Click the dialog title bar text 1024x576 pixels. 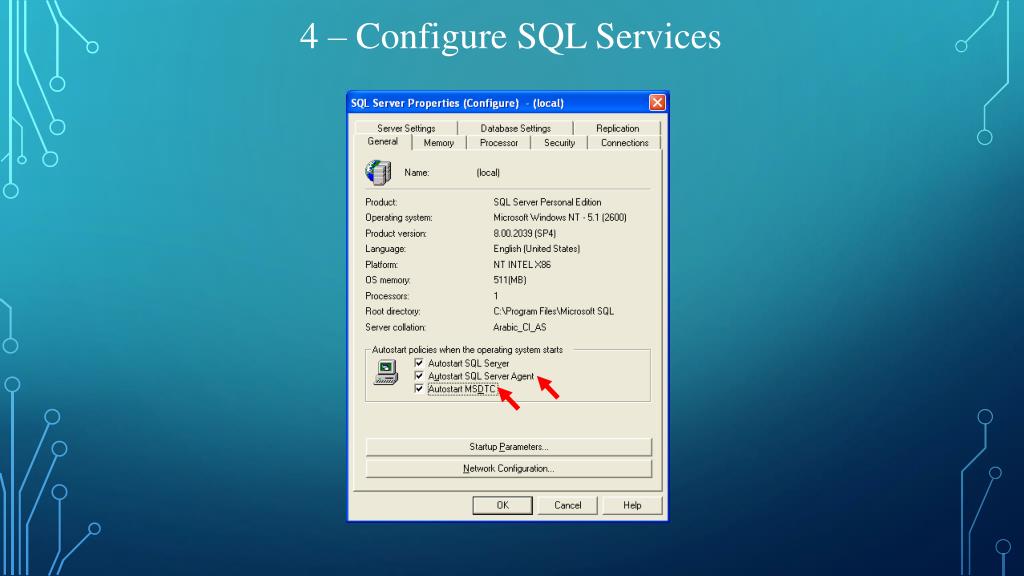pos(457,103)
